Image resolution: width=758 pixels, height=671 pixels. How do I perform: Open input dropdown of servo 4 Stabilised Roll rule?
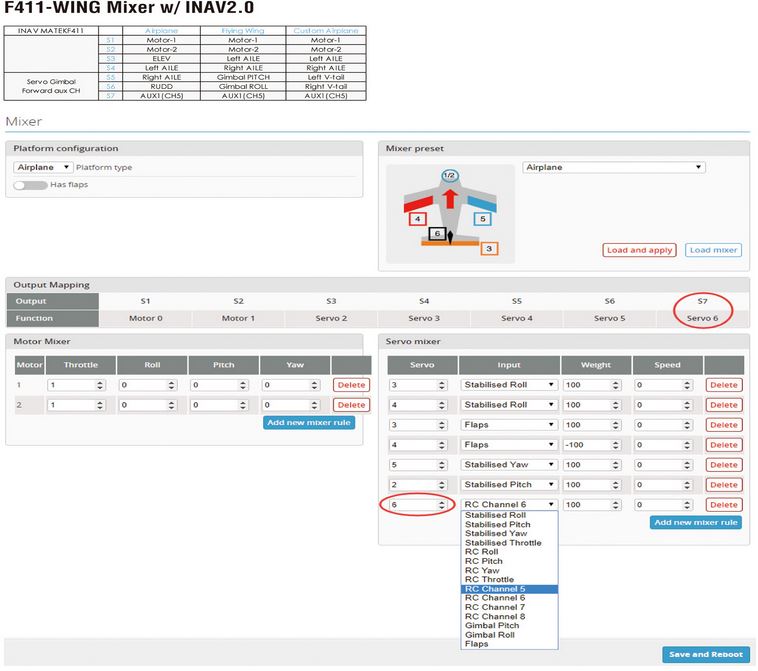click(x=509, y=405)
